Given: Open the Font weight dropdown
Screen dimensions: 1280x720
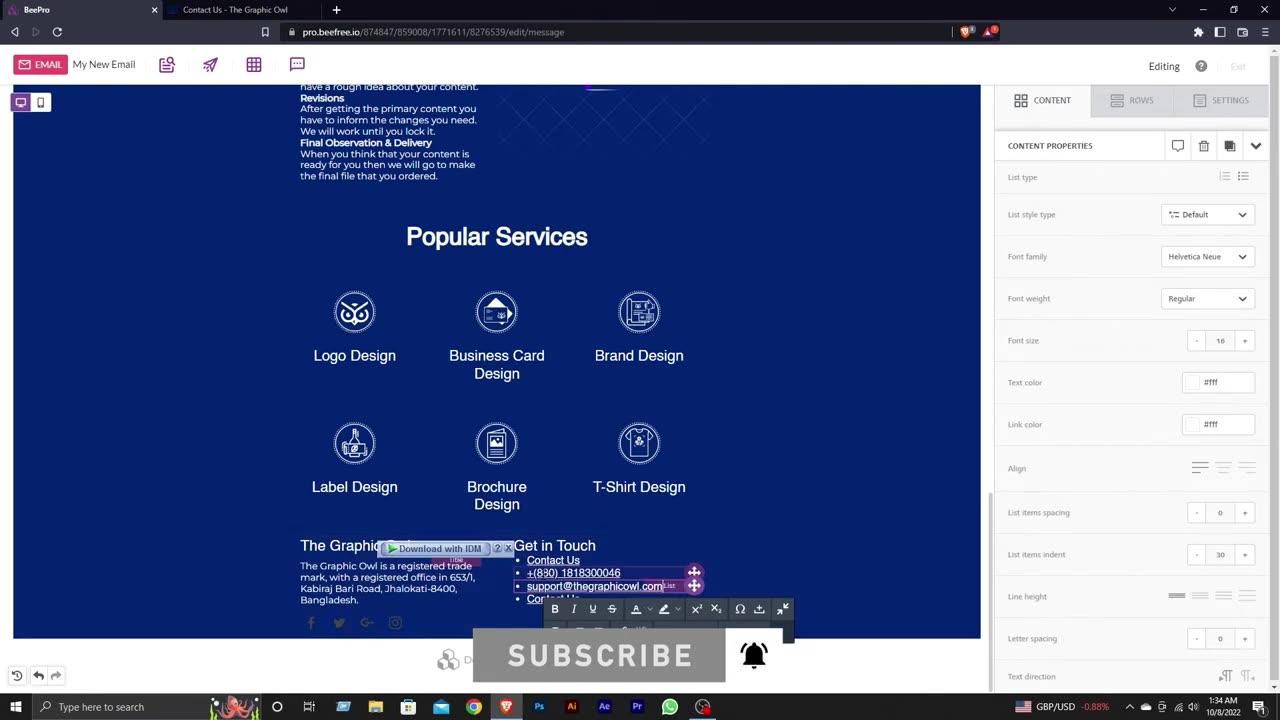Looking at the screenshot, I should (1208, 299).
